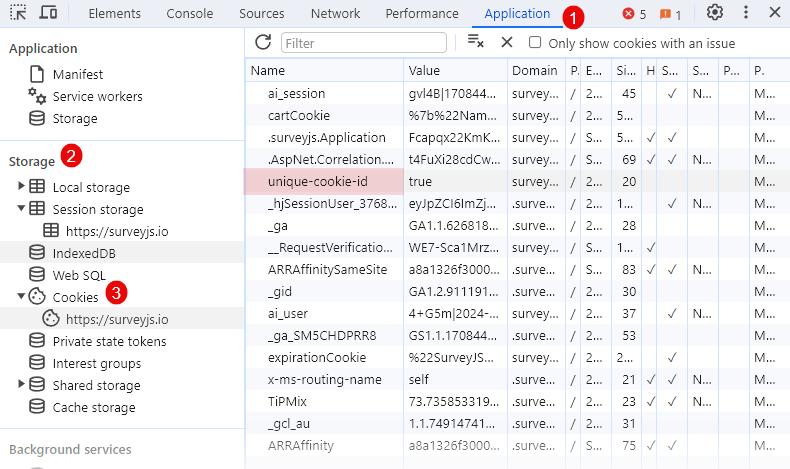Viewport: 790px width, 469px height.
Task: Delete selected cookie with X icon
Action: coord(507,42)
